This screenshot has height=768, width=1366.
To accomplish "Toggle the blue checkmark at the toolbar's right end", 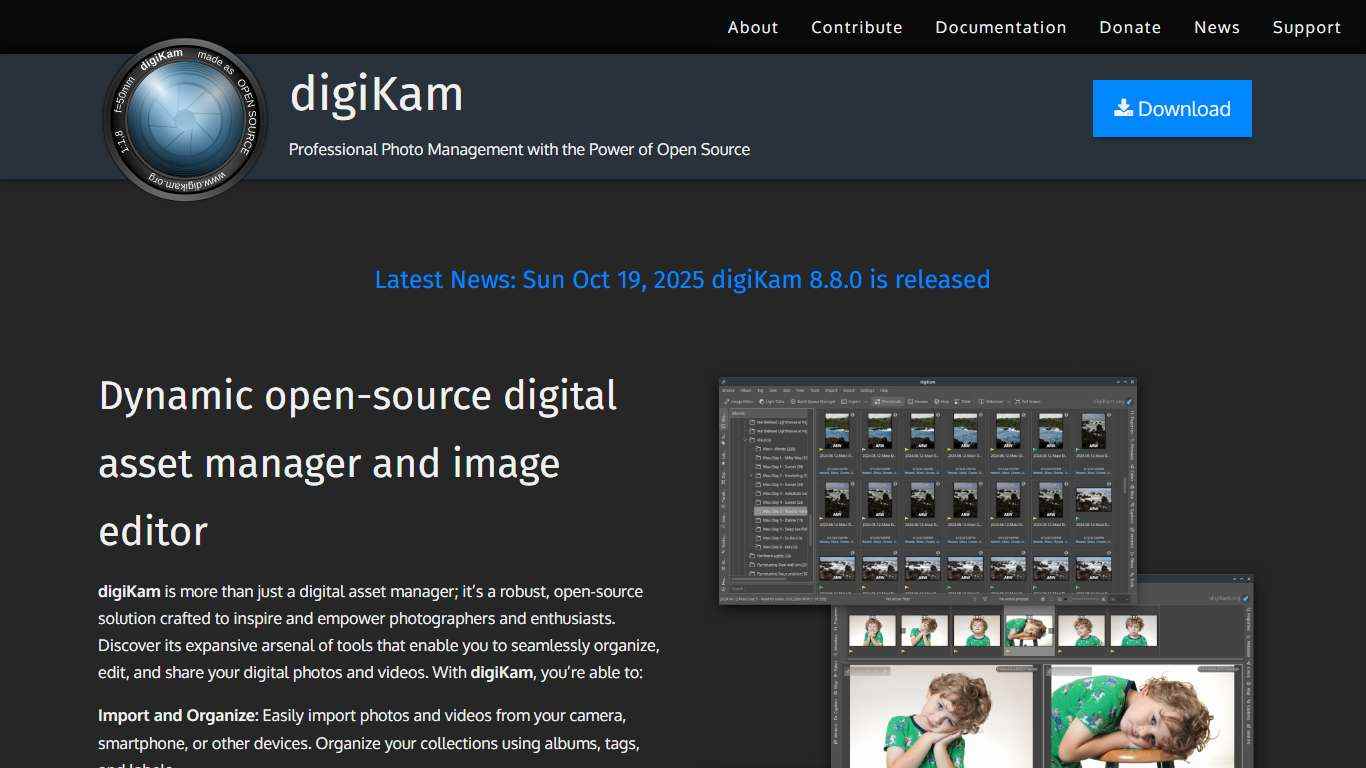I will [1128, 401].
